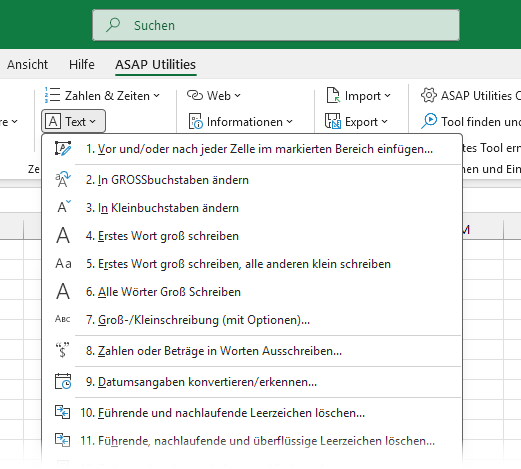Select 'Zahlen oder Beträge in Worten Ausschreiben...'
Image resolution: width=521 pixels, height=469 pixels.
(252, 351)
